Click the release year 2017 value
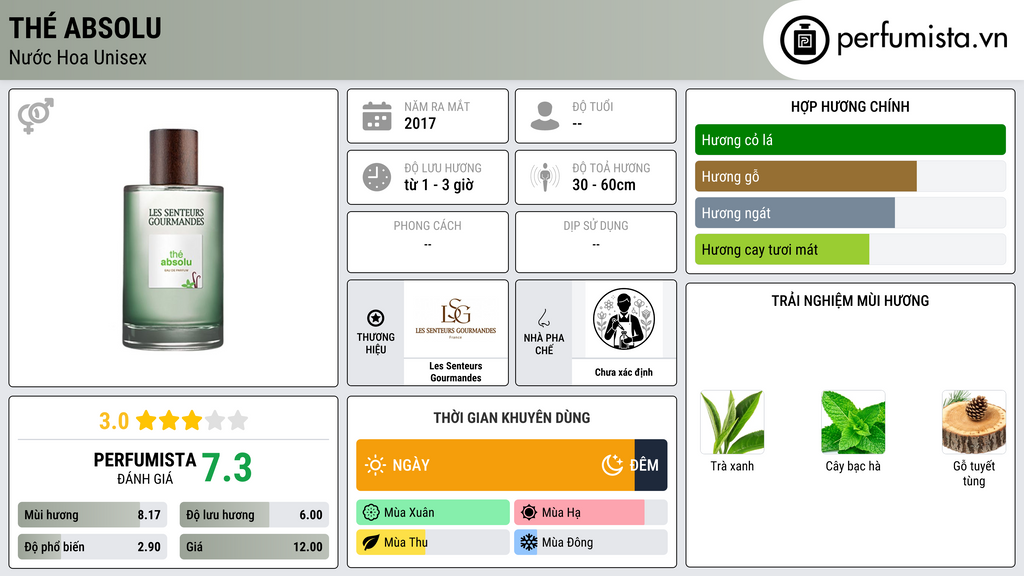1024x576 pixels. coord(420,123)
